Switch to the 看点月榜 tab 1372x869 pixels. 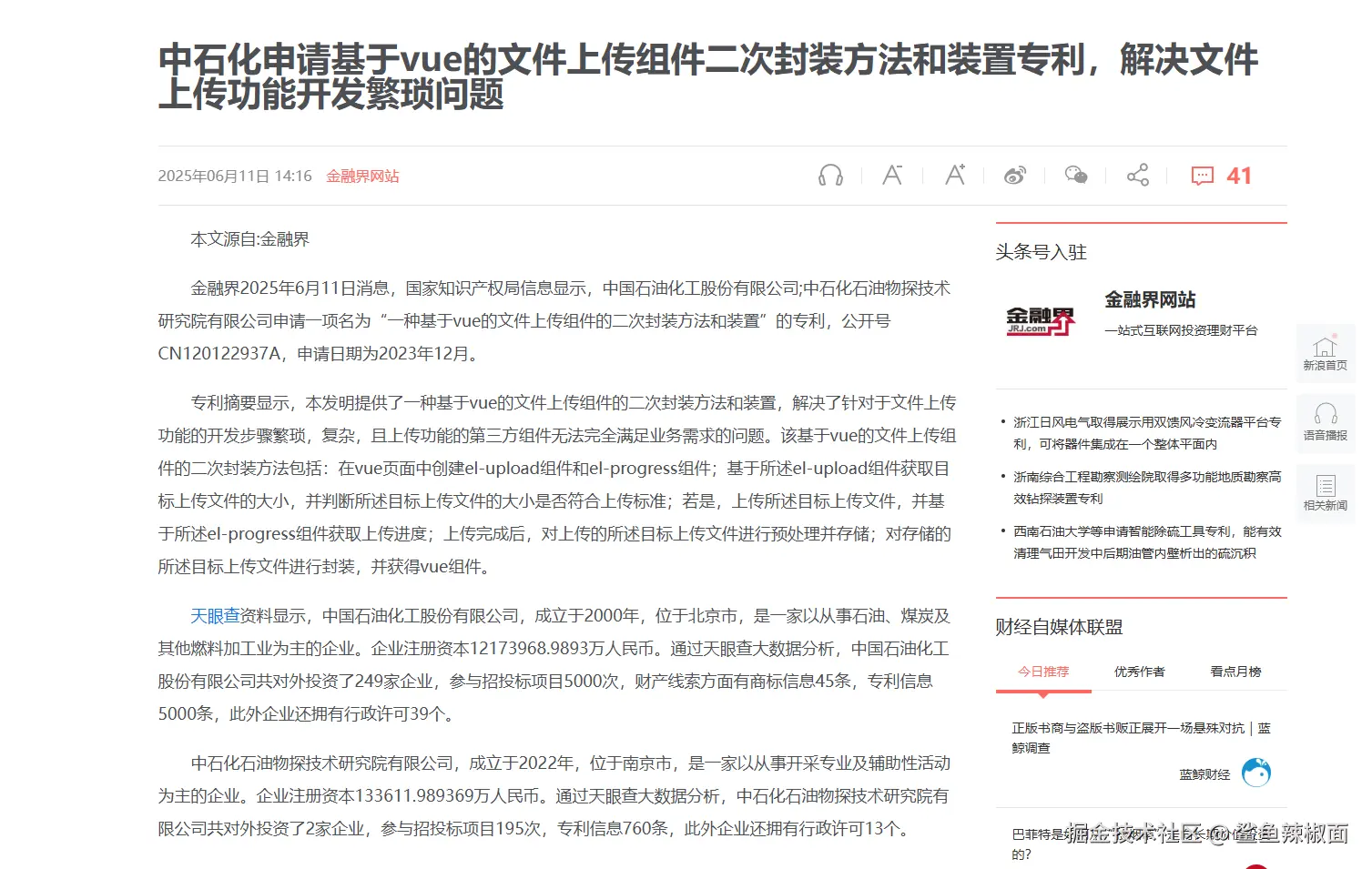click(1235, 671)
